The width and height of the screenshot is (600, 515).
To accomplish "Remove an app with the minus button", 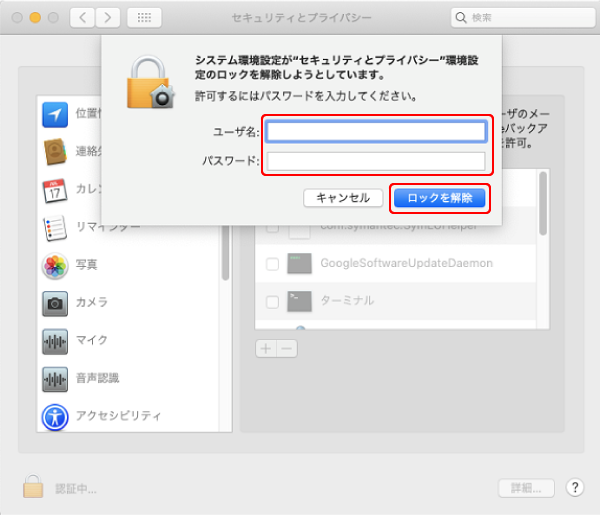I will (287, 349).
